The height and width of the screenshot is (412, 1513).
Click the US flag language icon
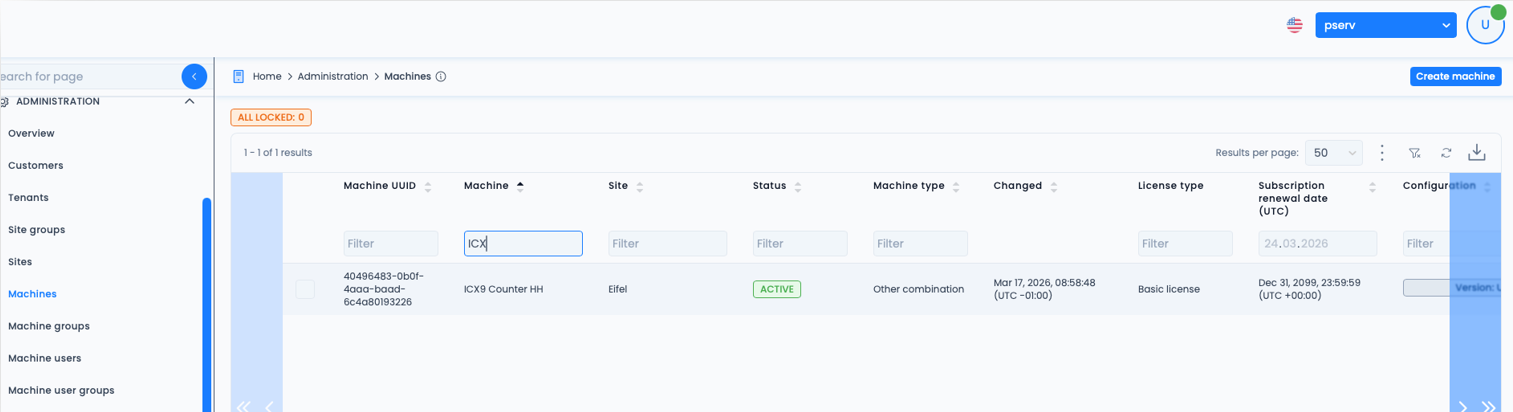(1295, 25)
